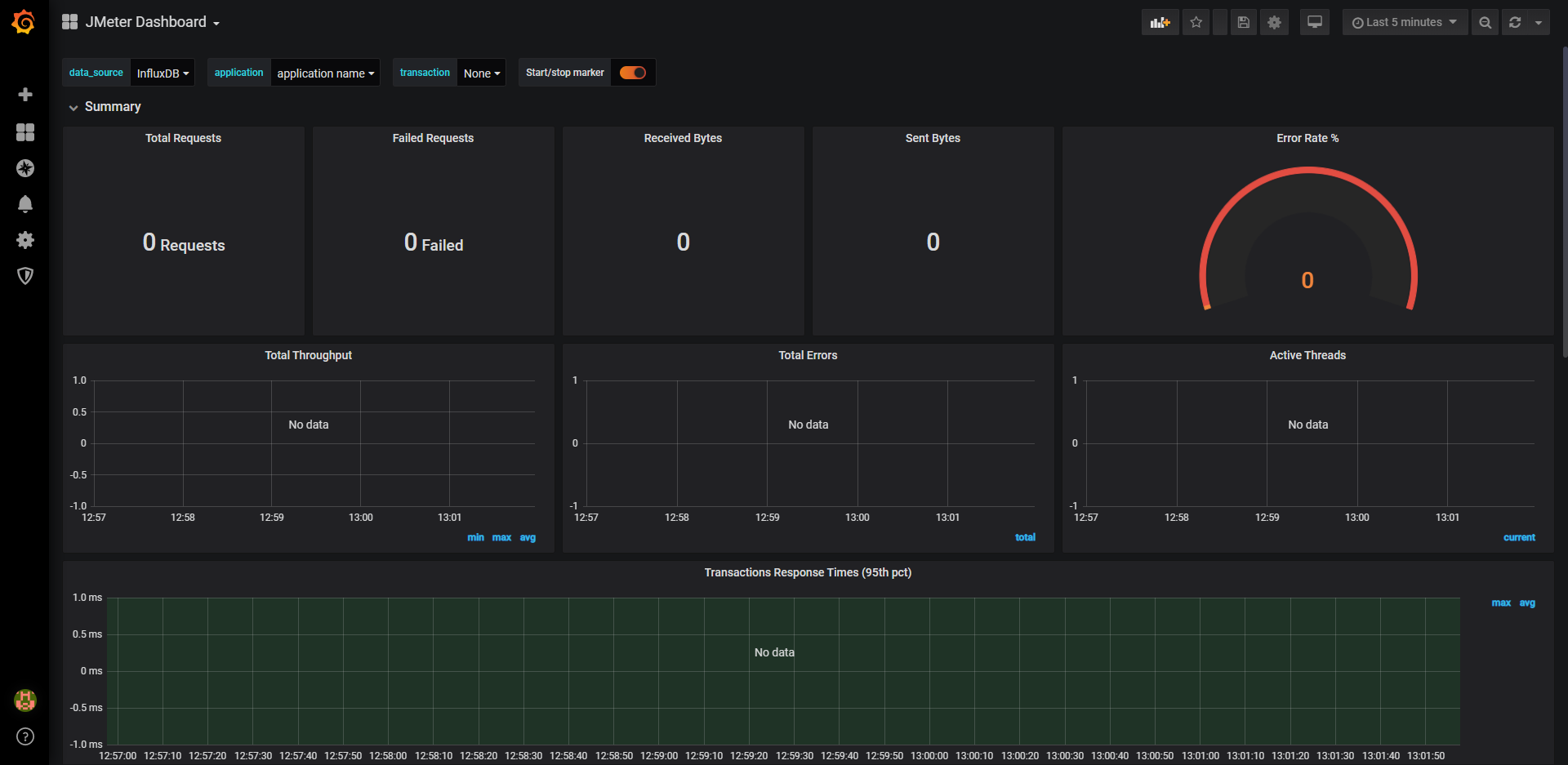Switch to TV view mode monitor icon
This screenshot has width=1568, height=765.
[x=1315, y=22]
